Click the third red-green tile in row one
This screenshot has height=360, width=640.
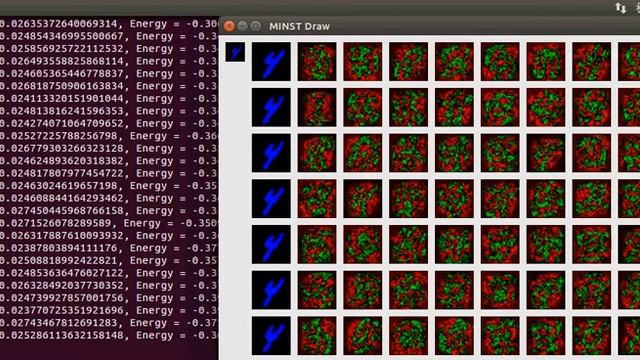tap(409, 61)
